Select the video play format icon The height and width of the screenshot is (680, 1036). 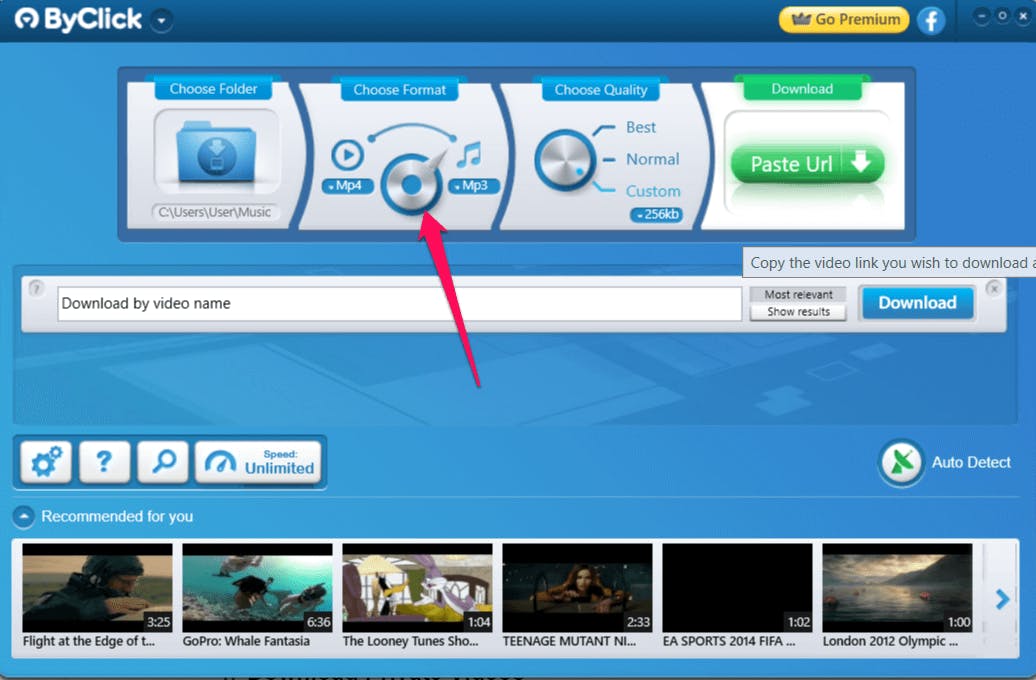347,155
